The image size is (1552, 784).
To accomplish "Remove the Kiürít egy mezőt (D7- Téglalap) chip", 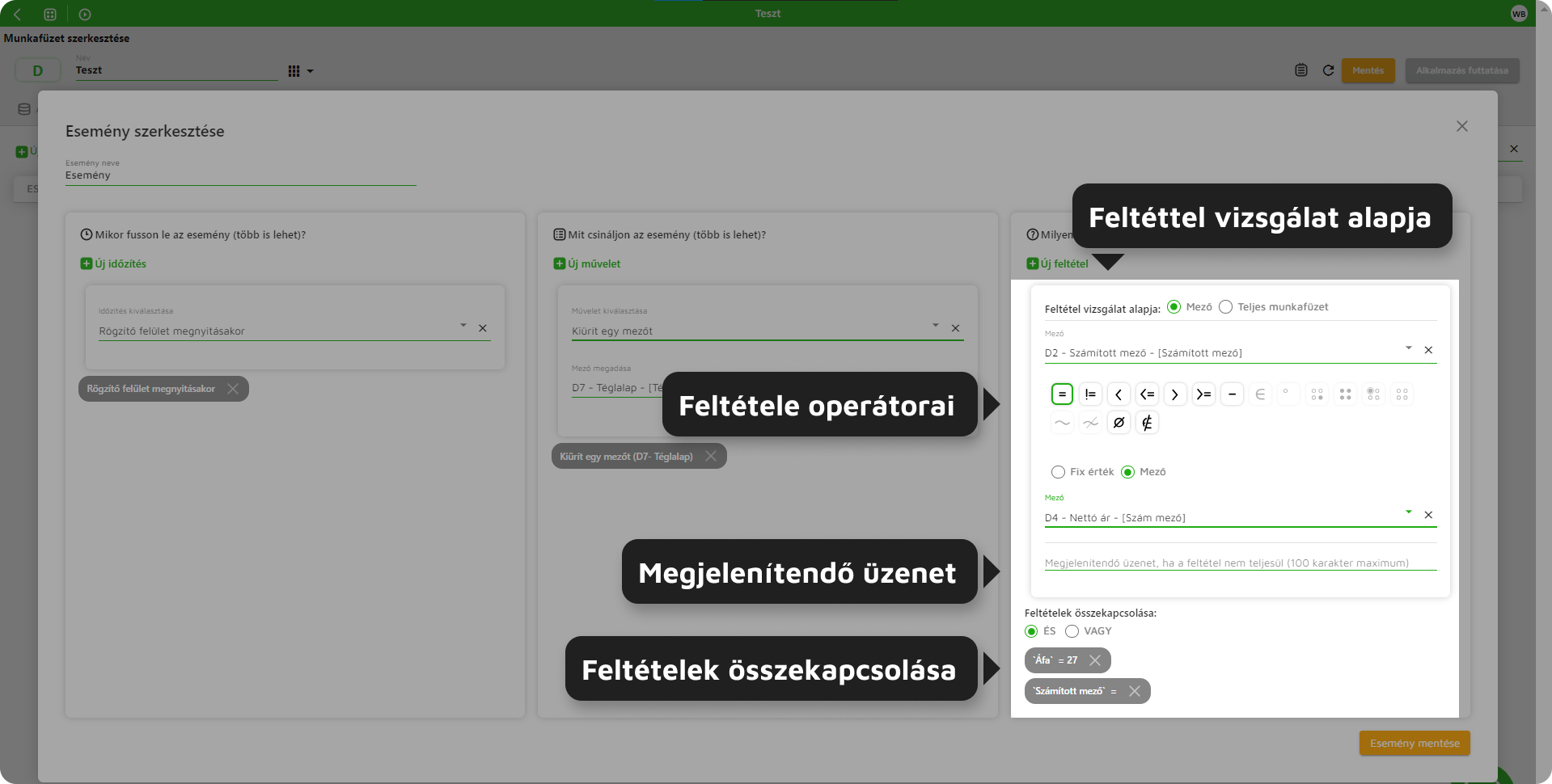I will pos(711,456).
